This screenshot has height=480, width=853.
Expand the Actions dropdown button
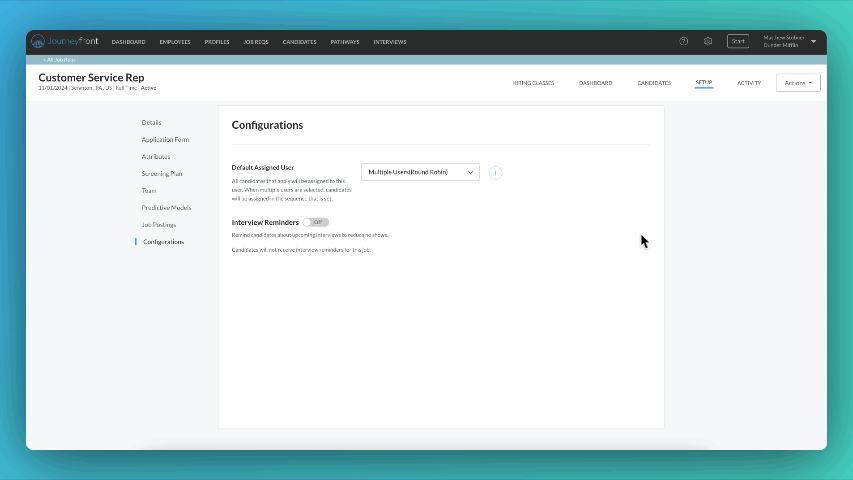(798, 83)
